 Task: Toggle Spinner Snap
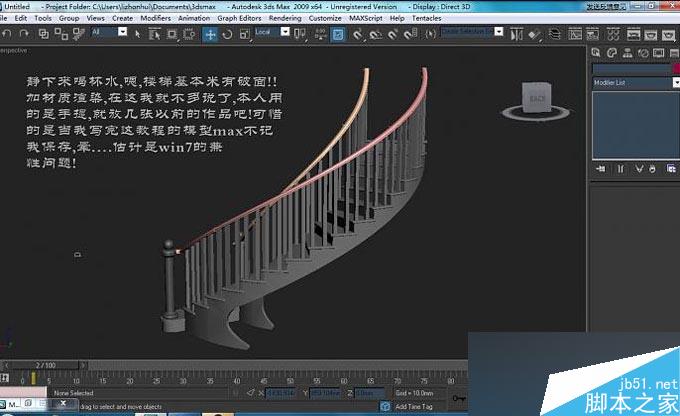click(x=411, y=34)
